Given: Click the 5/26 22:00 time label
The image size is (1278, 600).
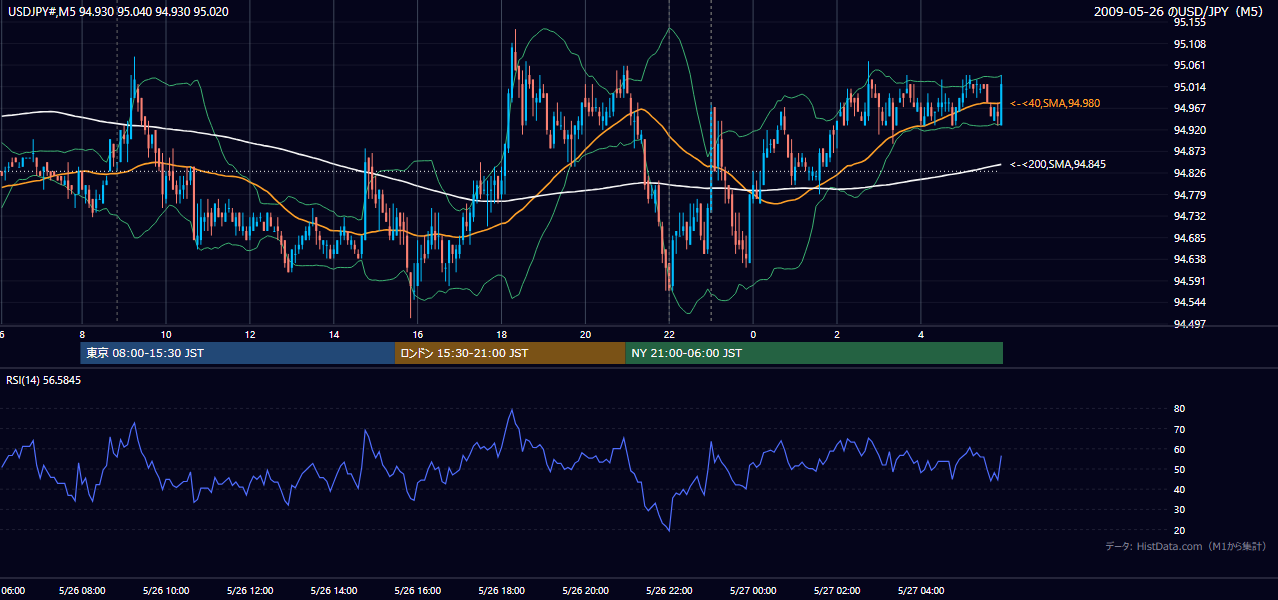Looking at the screenshot, I should click(670, 590).
